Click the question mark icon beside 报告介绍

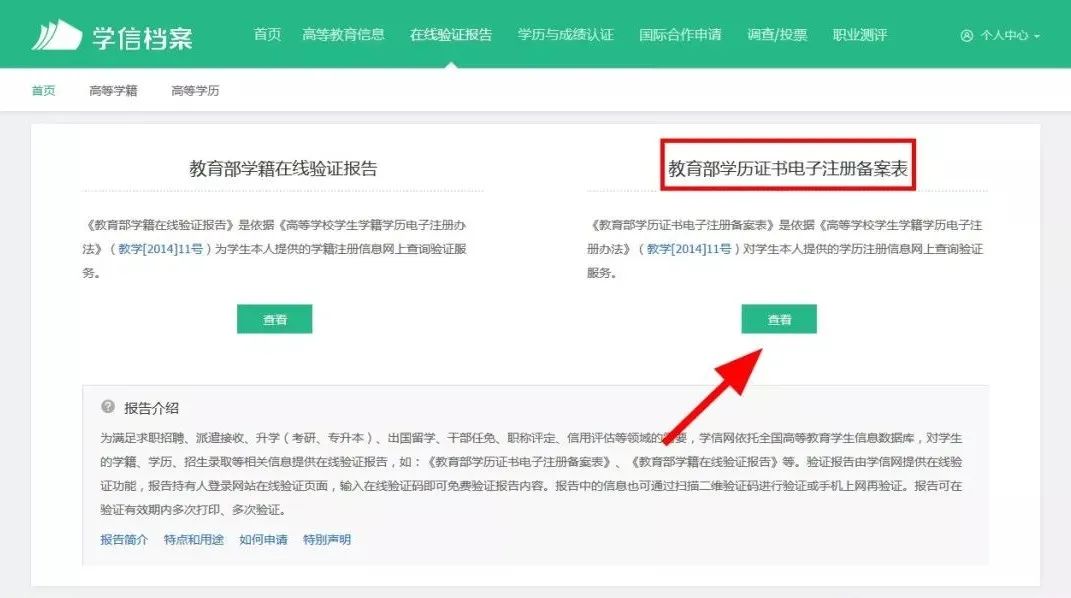click(108, 407)
